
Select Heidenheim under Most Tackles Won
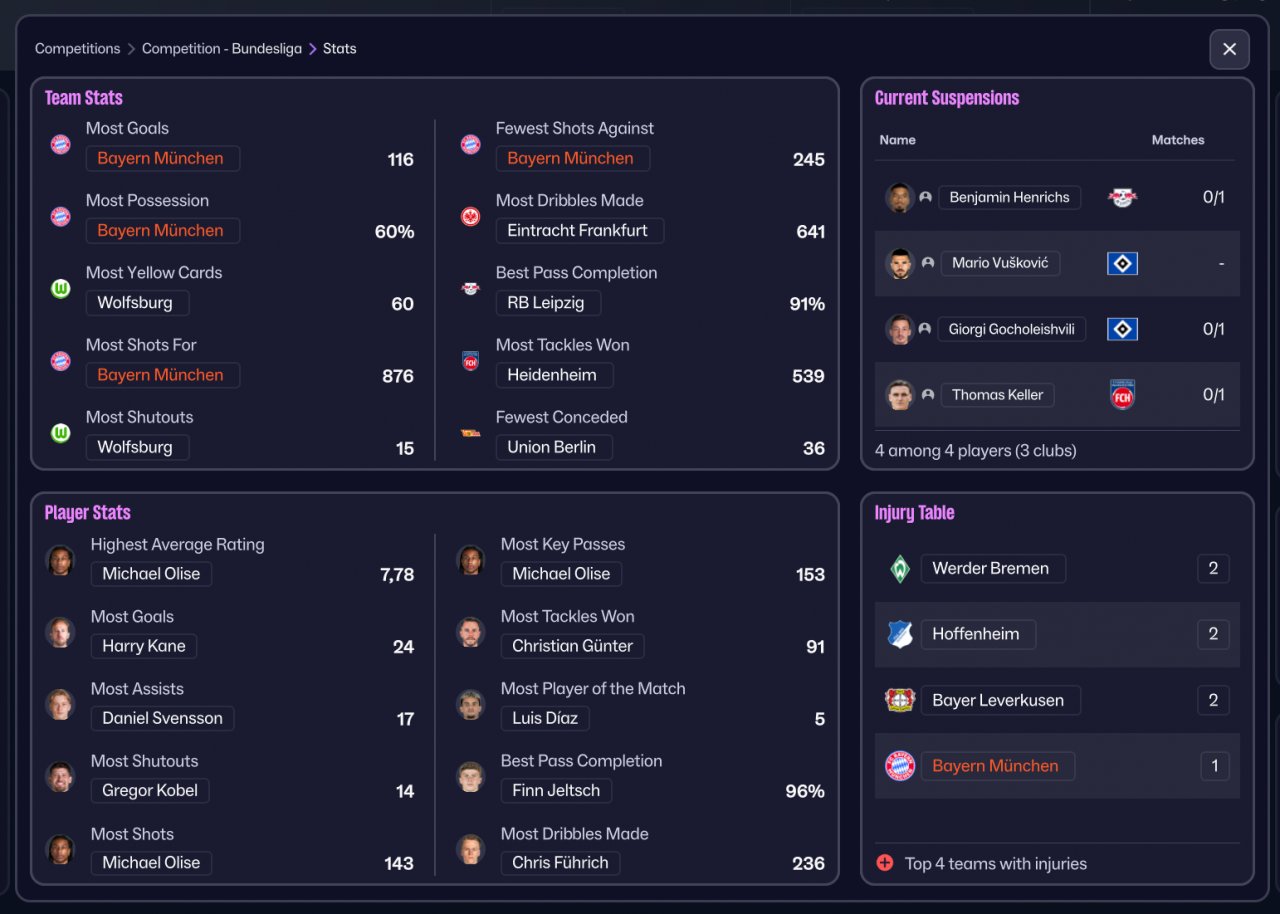pos(553,375)
